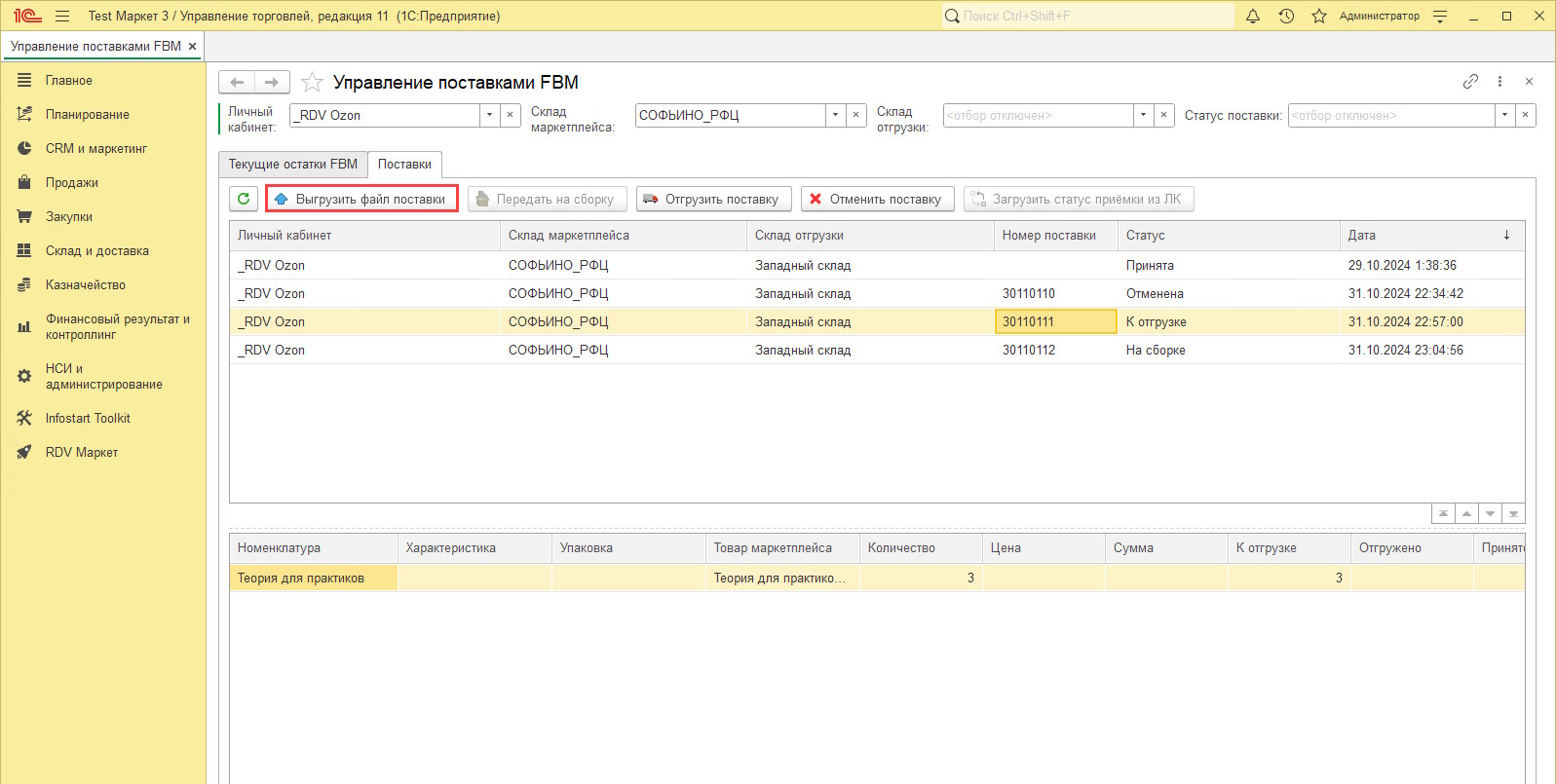This screenshot has width=1556, height=784.
Task: Select the Поставки tab
Action: pos(404,164)
